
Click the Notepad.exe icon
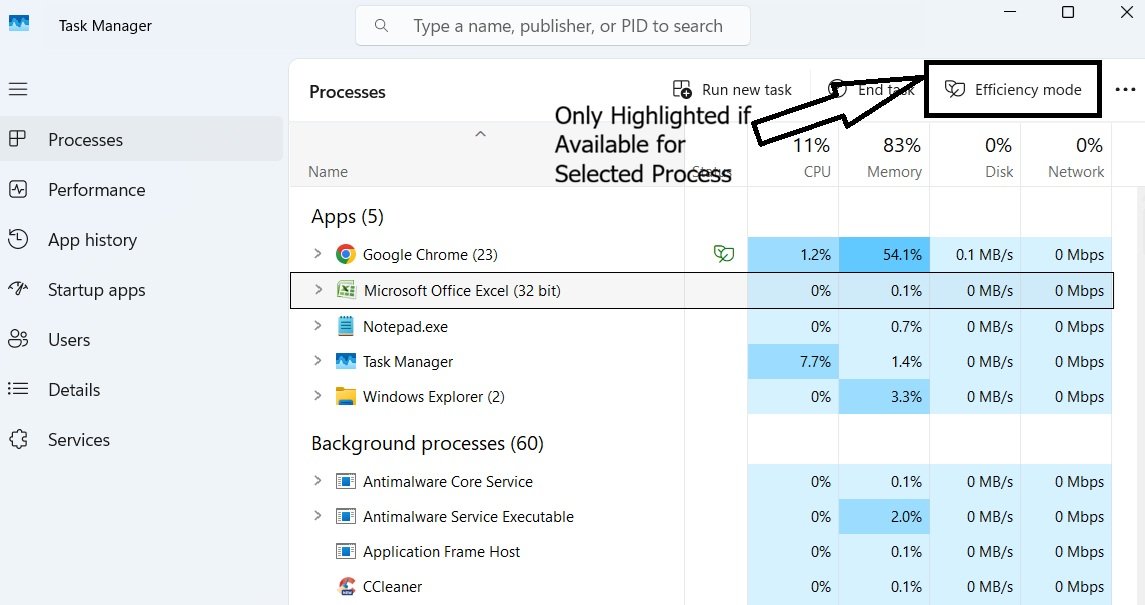click(x=345, y=325)
